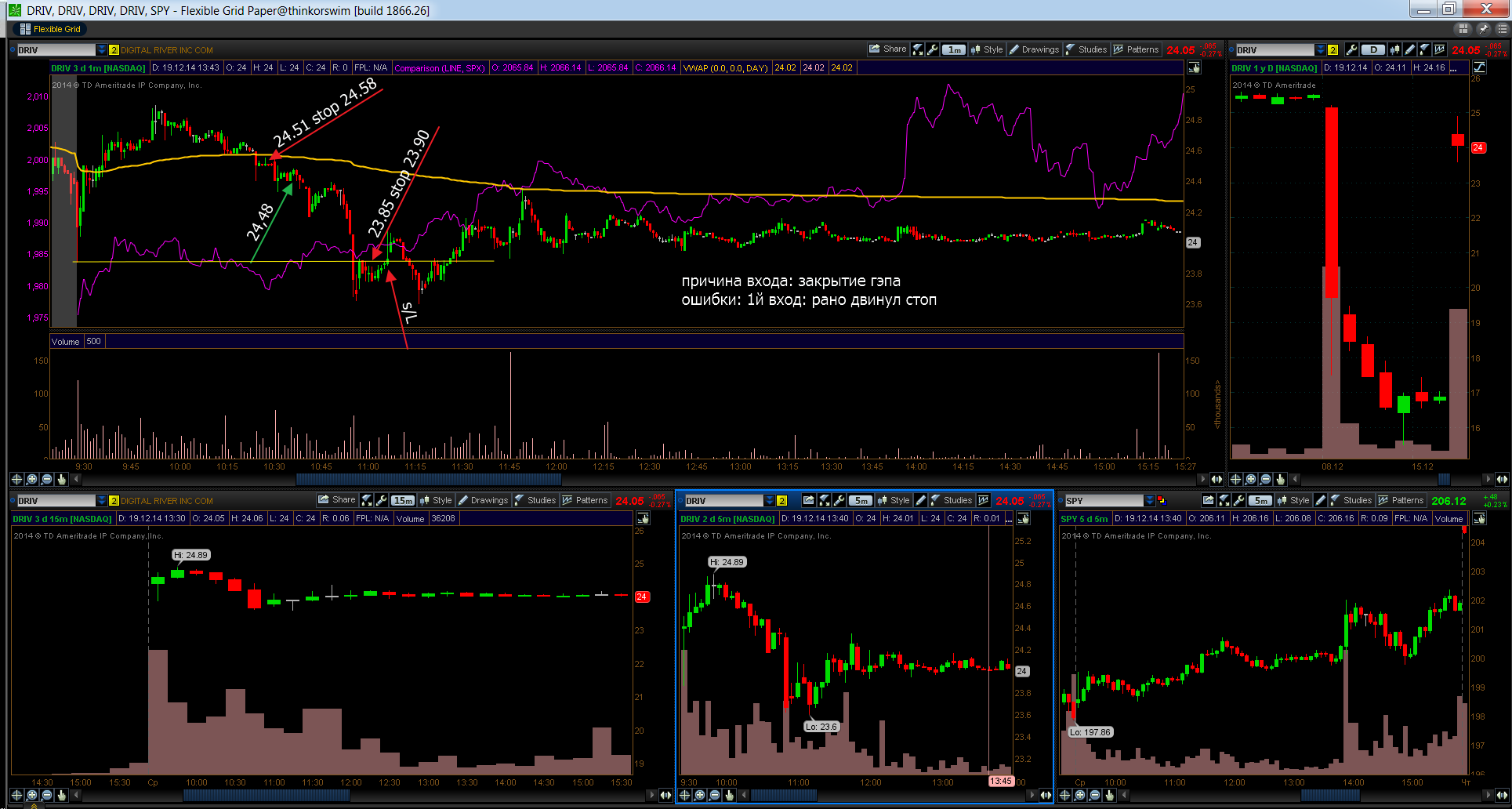The image size is (1512, 809).
Task: Toggle log scale icon in daily chart
Action: 1480,67
